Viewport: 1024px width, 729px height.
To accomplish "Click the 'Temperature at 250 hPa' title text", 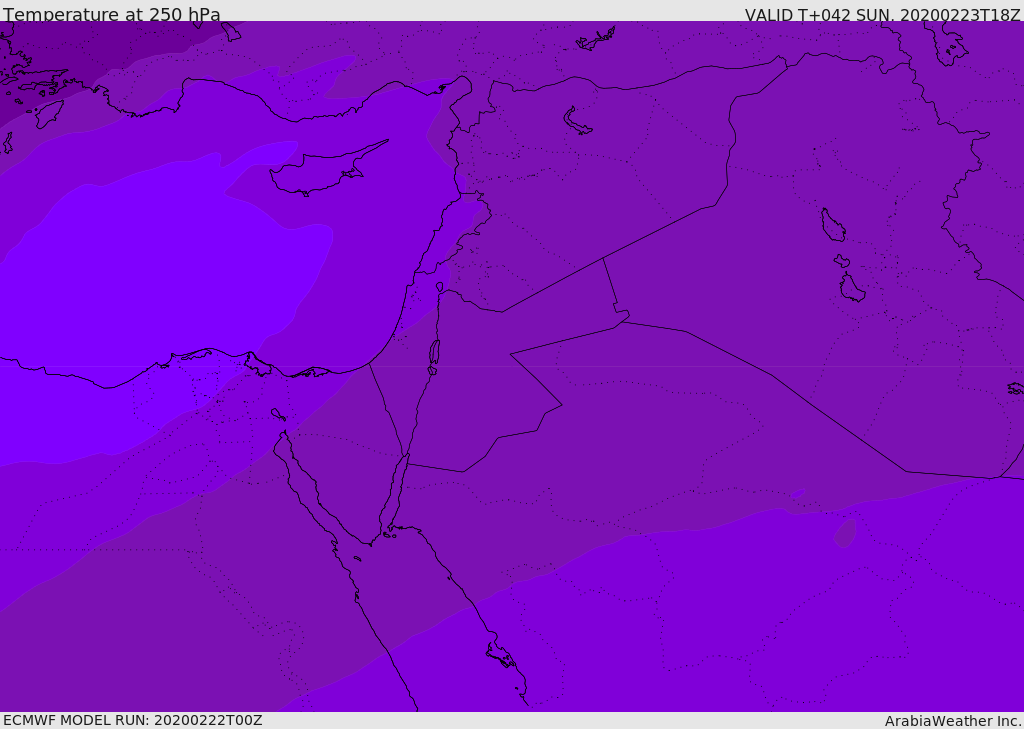I will 112,14.
